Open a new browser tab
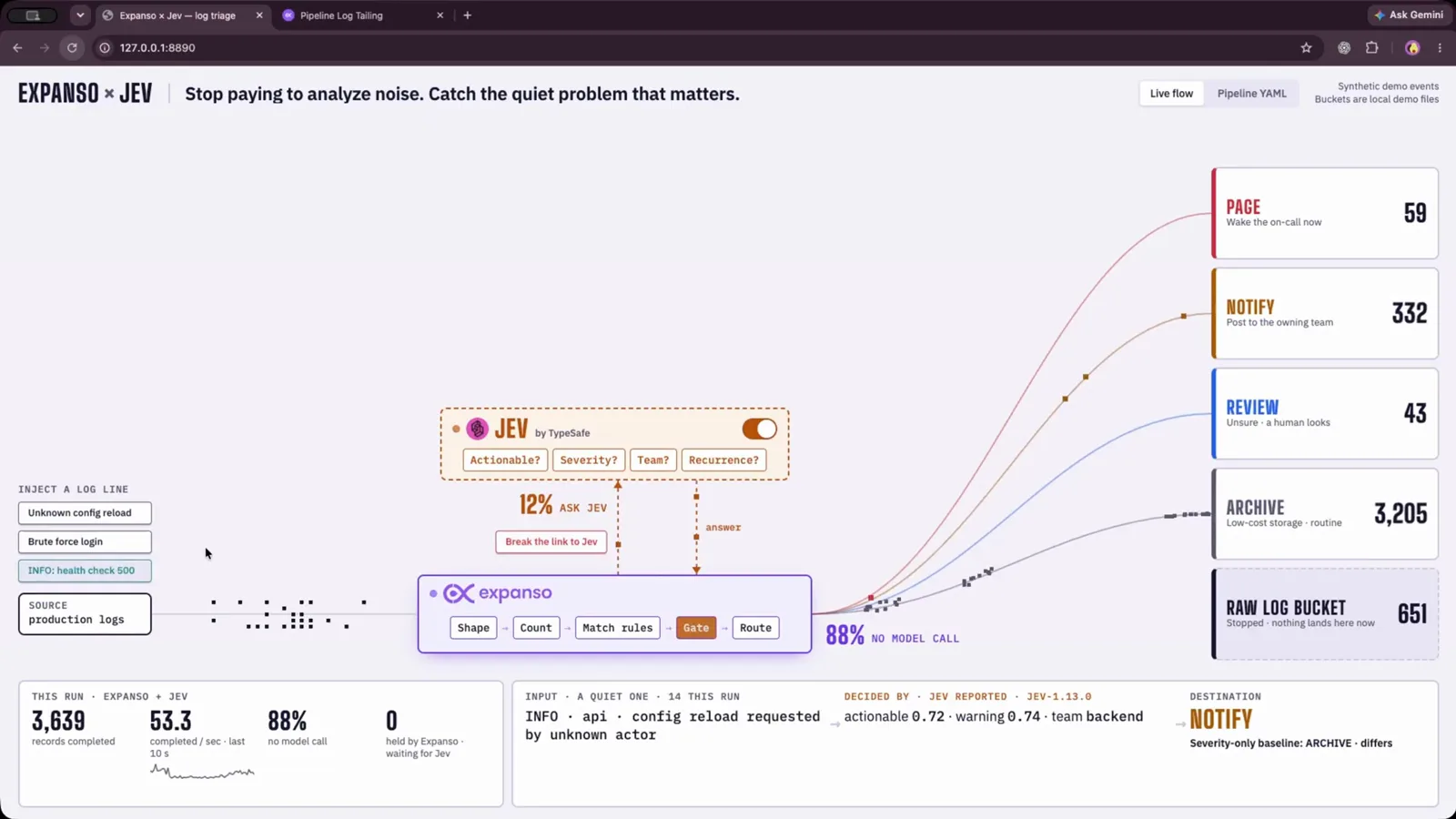Image resolution: width=1456 pixels, height=819 pixels. click(x=468, y=15)
